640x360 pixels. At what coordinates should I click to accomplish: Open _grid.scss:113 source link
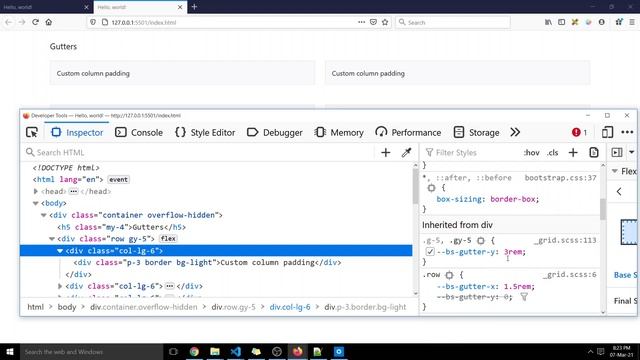tap(565, 240)
